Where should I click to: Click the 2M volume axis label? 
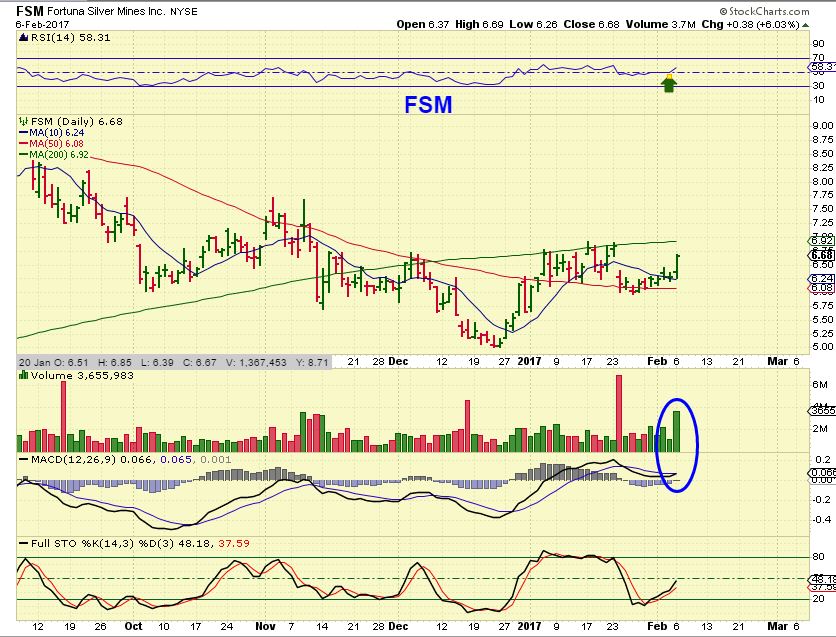[820, 429]
